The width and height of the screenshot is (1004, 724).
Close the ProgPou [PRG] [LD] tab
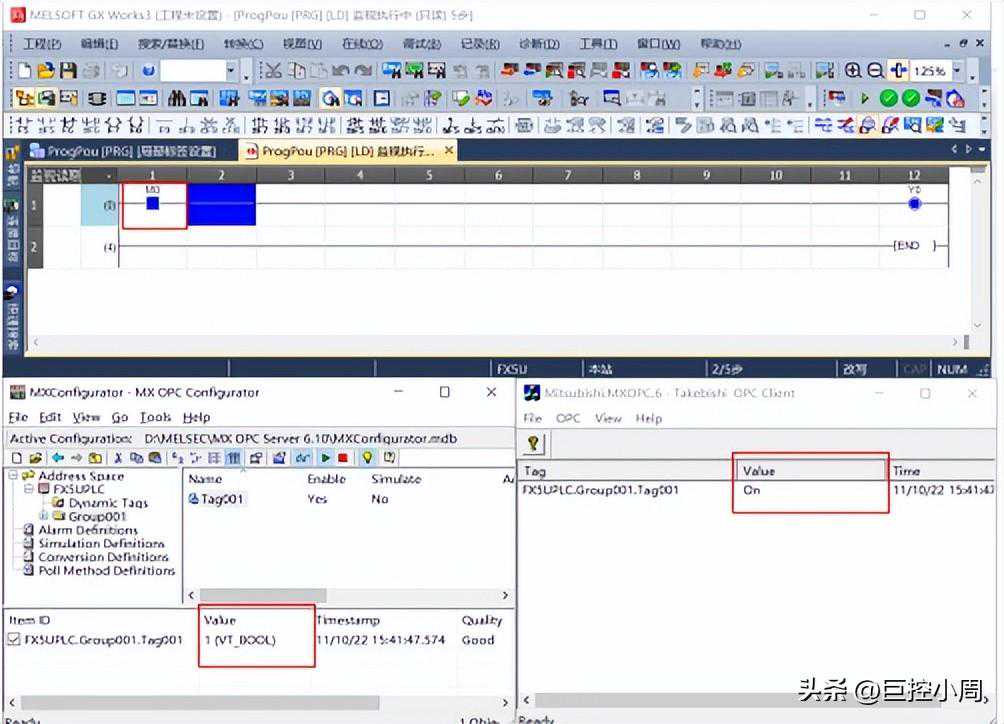coord(449,150)
